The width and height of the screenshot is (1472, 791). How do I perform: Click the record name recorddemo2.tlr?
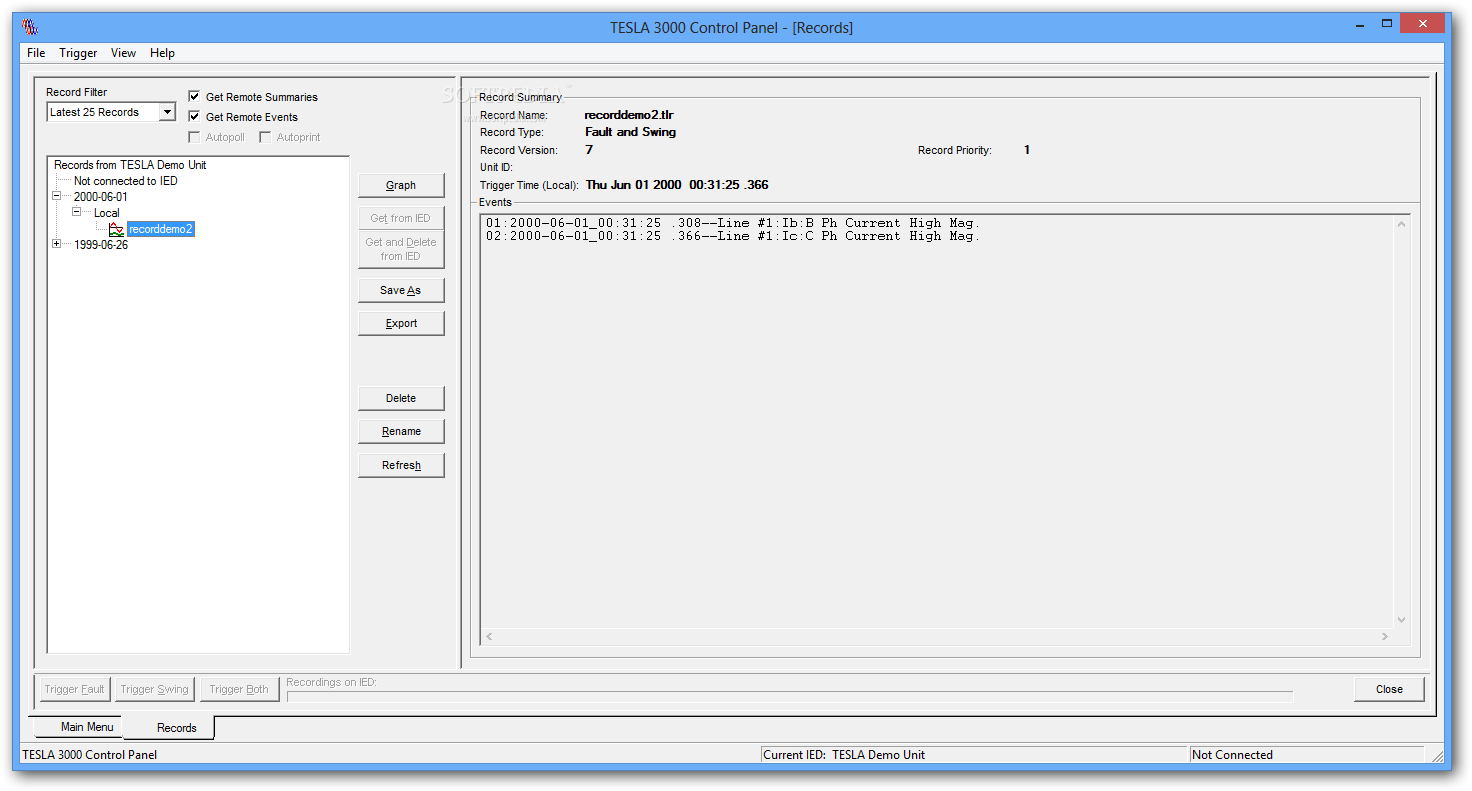(x=629, y=115)
